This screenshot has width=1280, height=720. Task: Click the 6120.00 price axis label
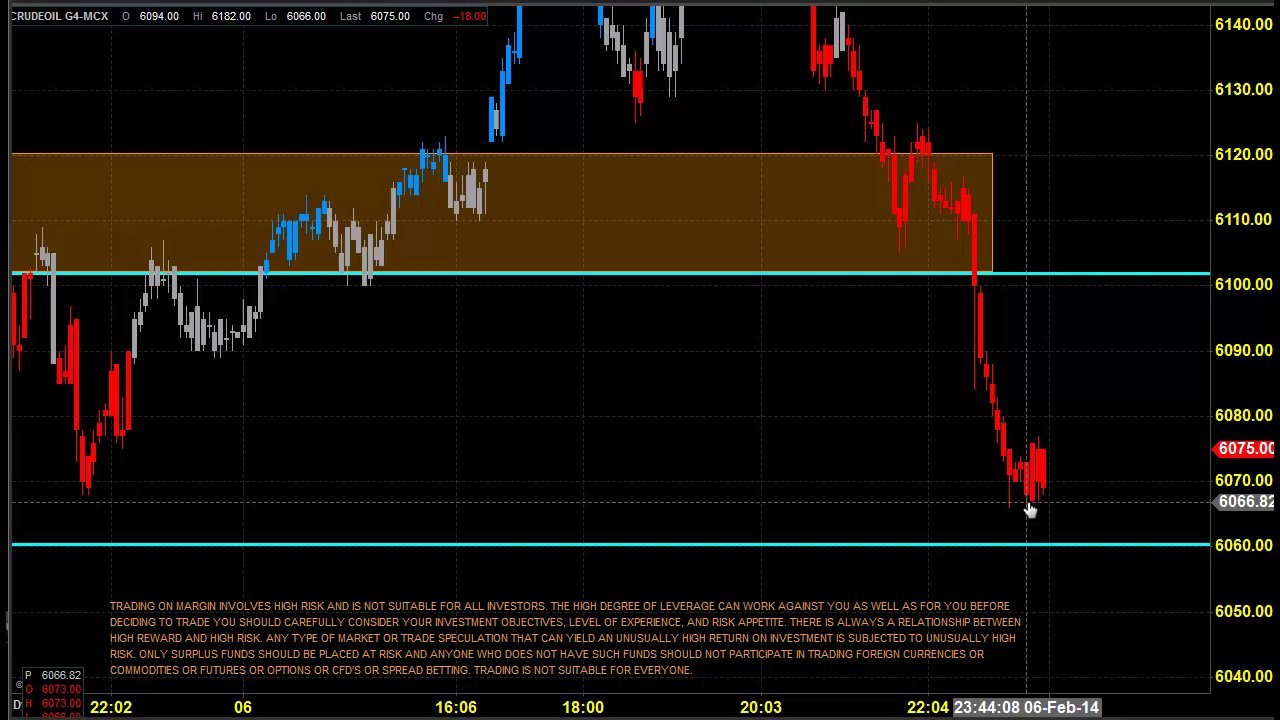point(1243,154)
